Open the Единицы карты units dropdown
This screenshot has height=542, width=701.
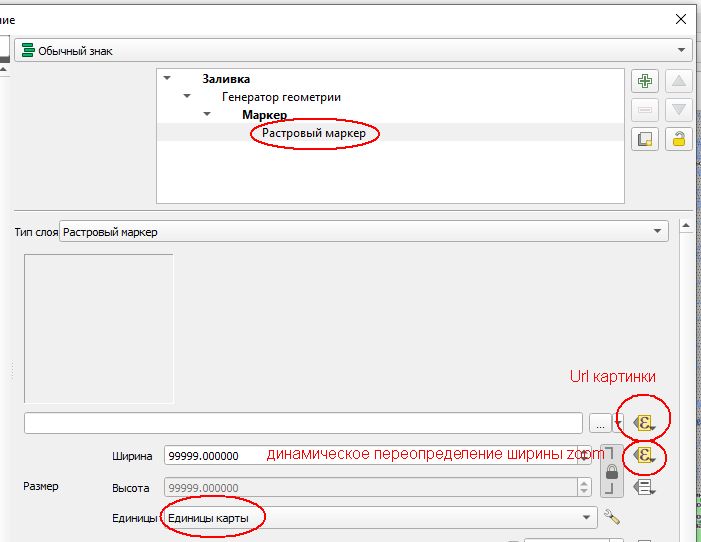[x=380, y=517]
